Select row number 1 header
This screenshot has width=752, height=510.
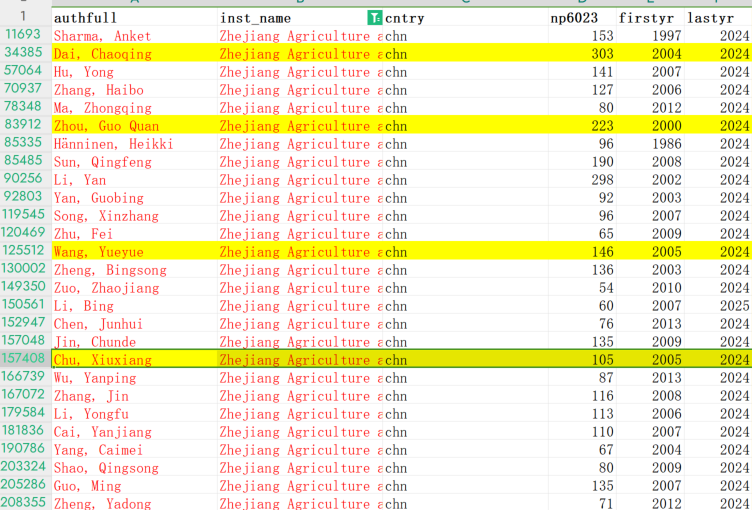[x=24, y=18]
